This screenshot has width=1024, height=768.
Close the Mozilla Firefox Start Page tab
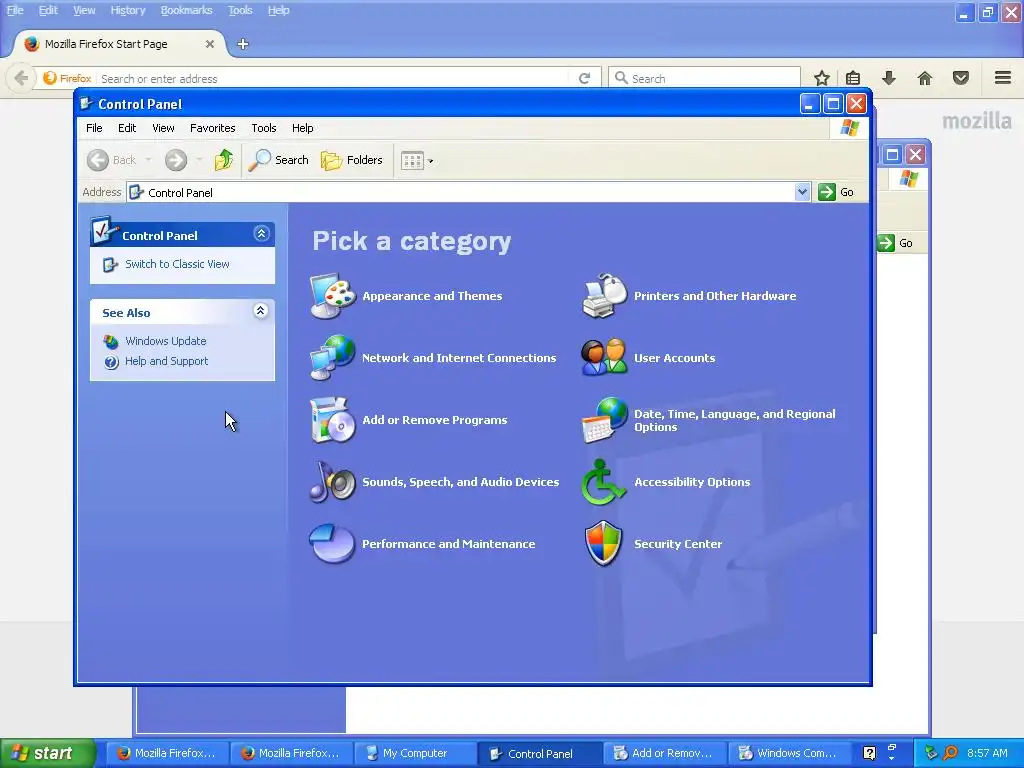[x=210, y=44]
